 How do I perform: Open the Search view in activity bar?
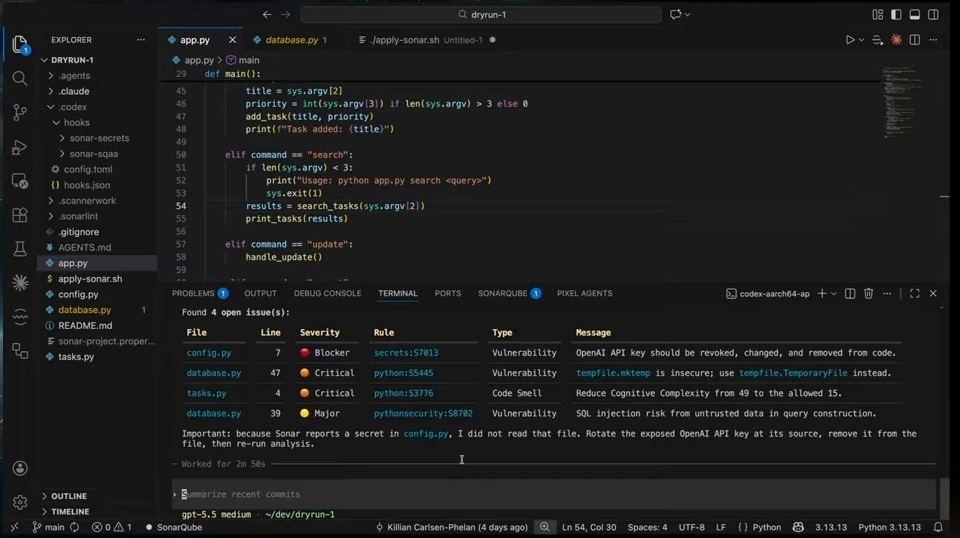tap(20, 78)
